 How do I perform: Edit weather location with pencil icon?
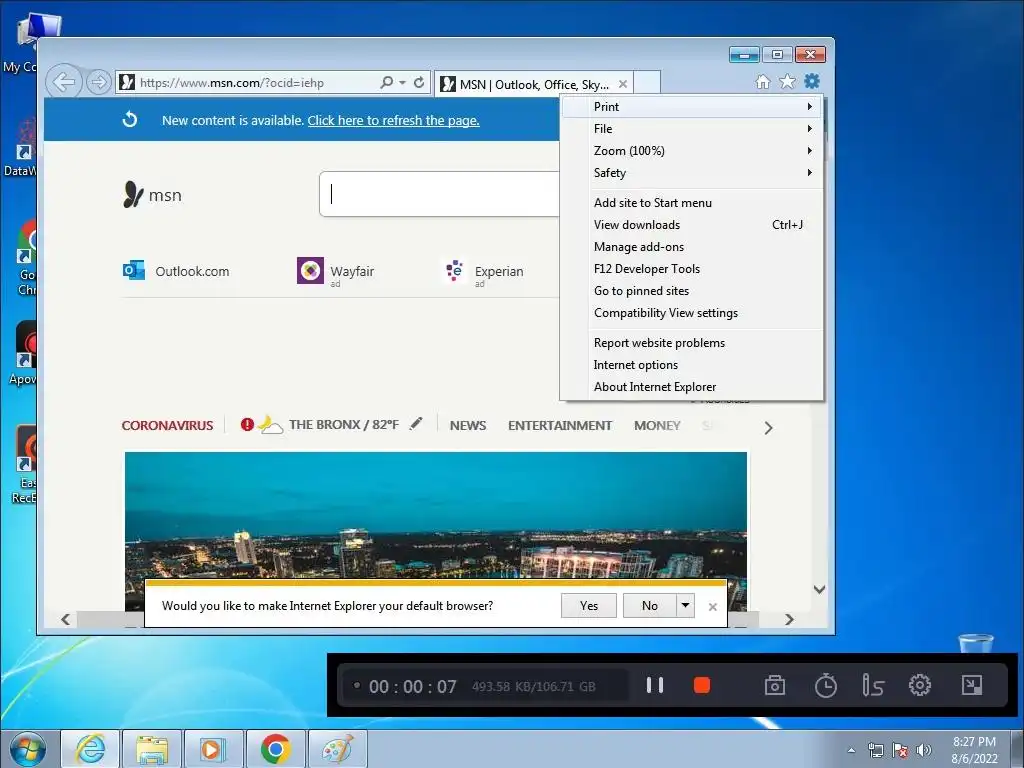point(416,424)
